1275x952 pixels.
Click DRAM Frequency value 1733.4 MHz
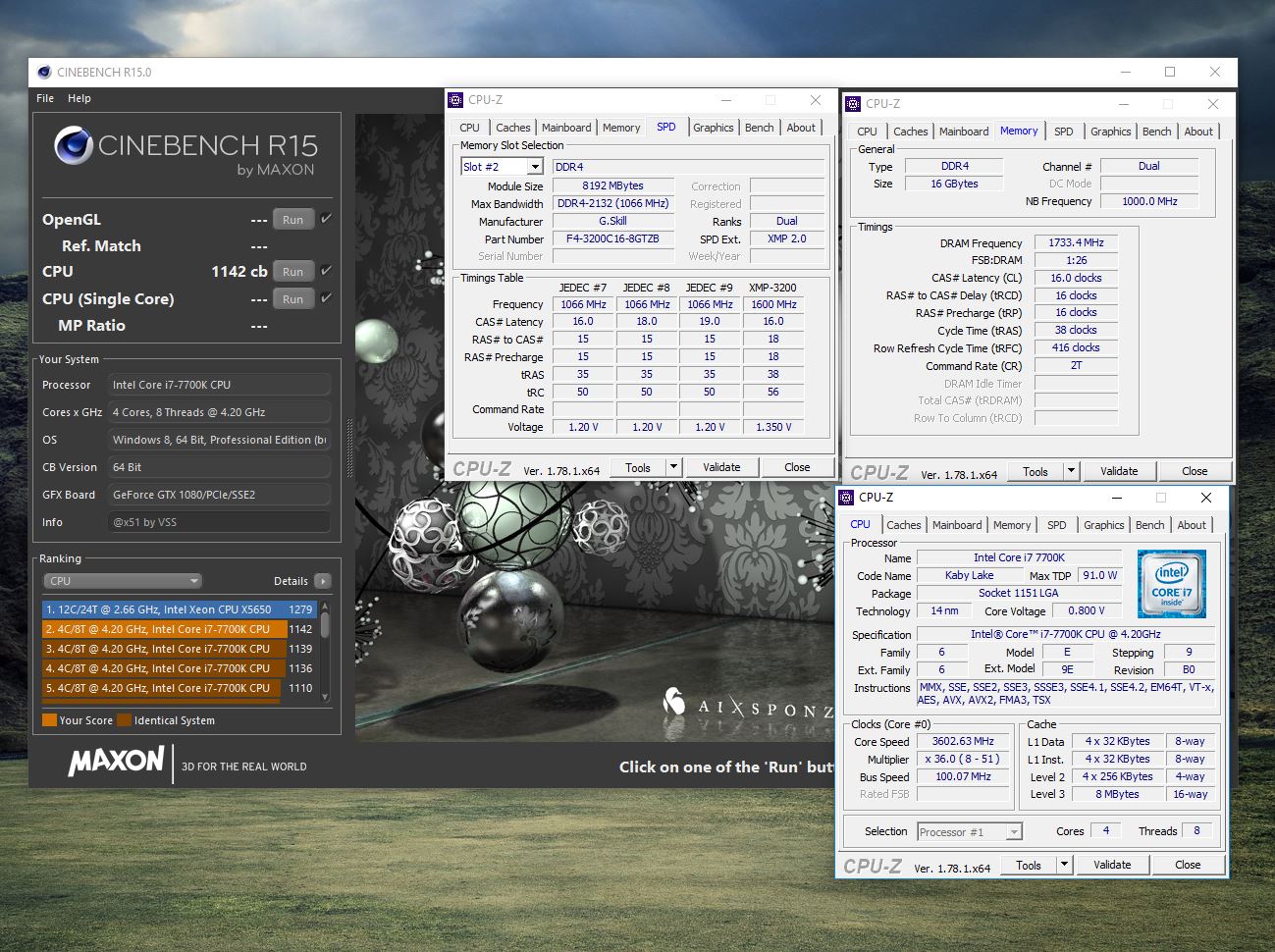coord(1076,242)
